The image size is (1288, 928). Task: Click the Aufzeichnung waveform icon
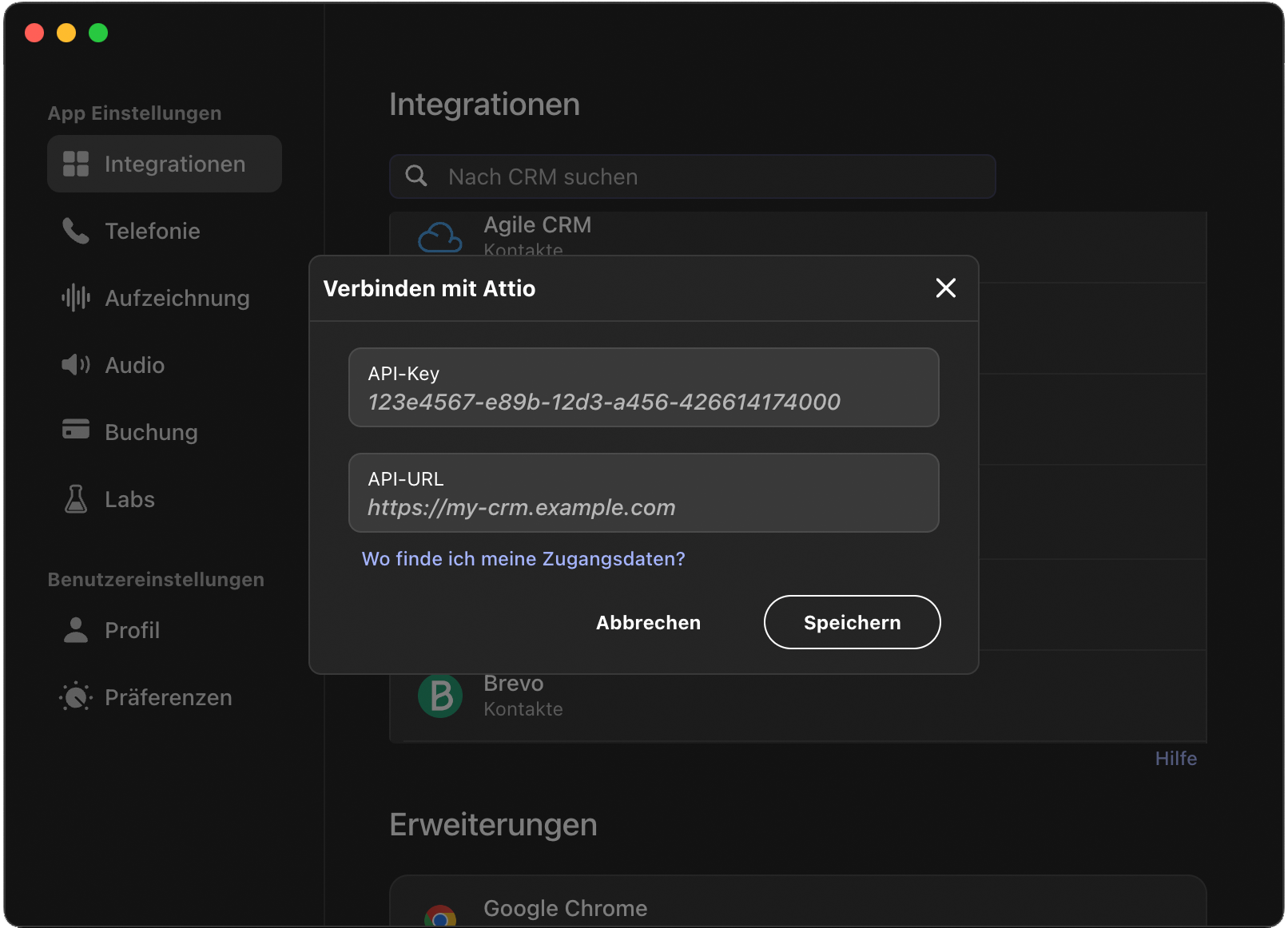tap(76, 298)
